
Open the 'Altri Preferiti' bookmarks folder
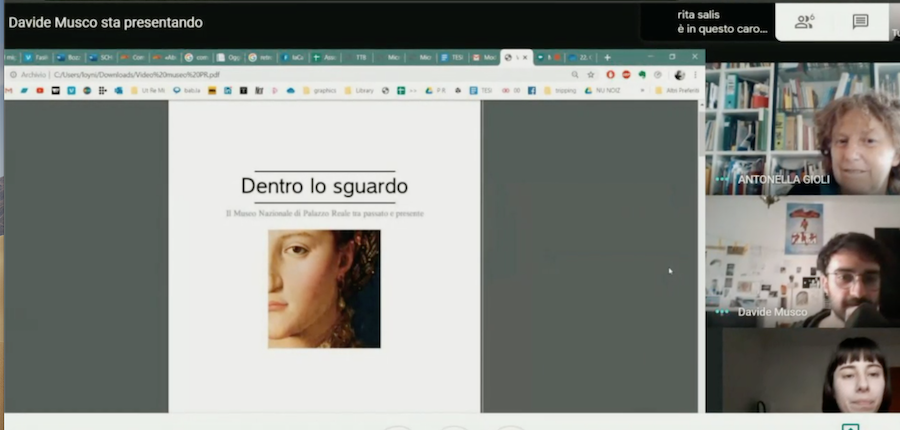[677, 91]
